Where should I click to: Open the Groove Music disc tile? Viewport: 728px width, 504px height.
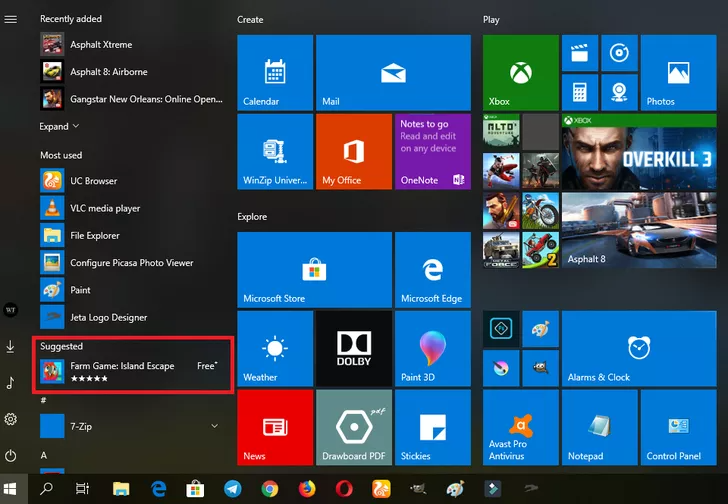point(619,53)
